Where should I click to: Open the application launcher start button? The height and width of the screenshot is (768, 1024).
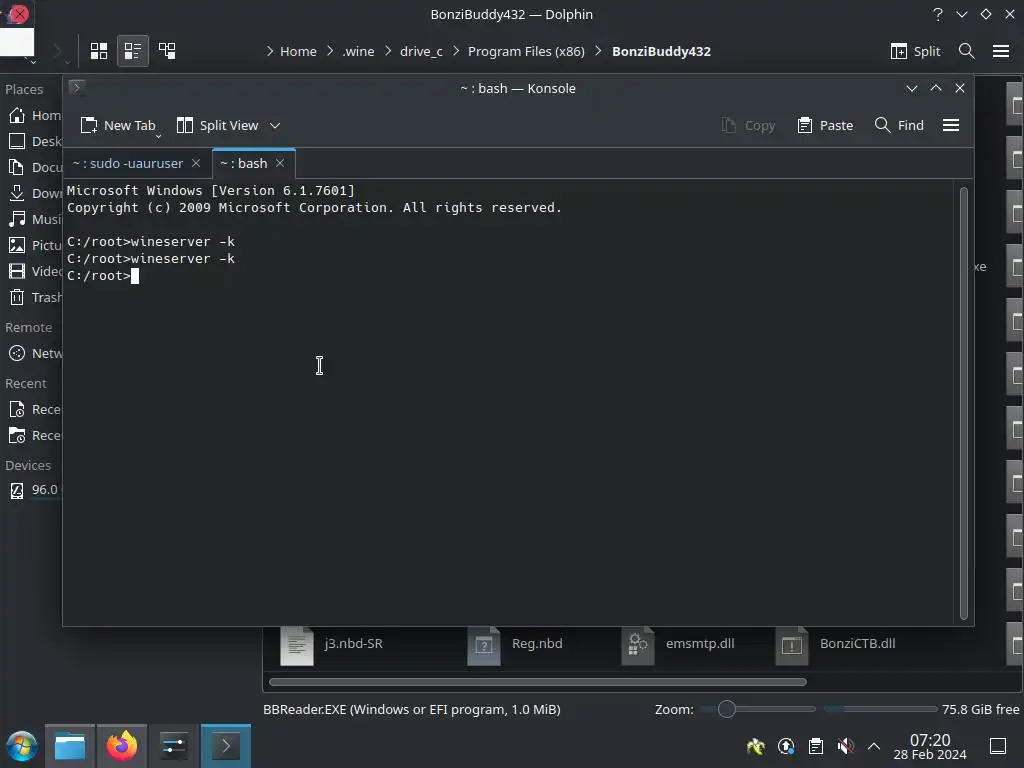[x=22, y=746]
